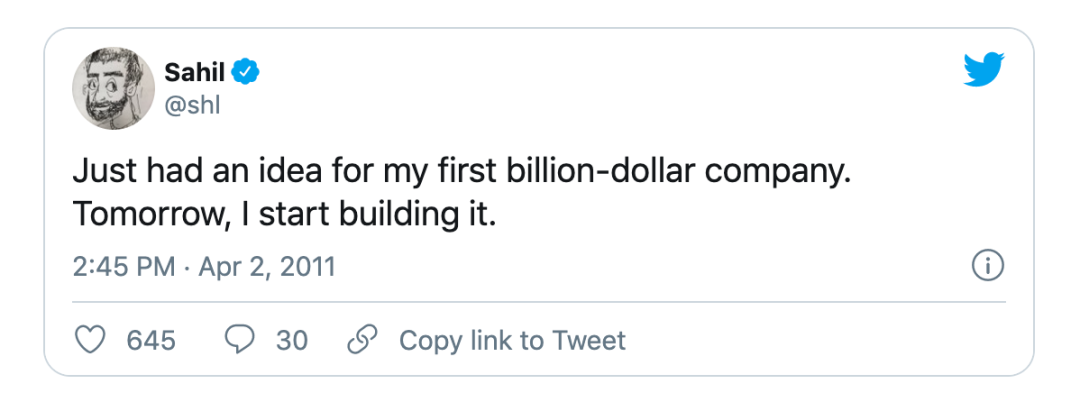Click "Tomorrow, I start building it." line
This screenshot has width=1080, height=402.
click(284, 213)
